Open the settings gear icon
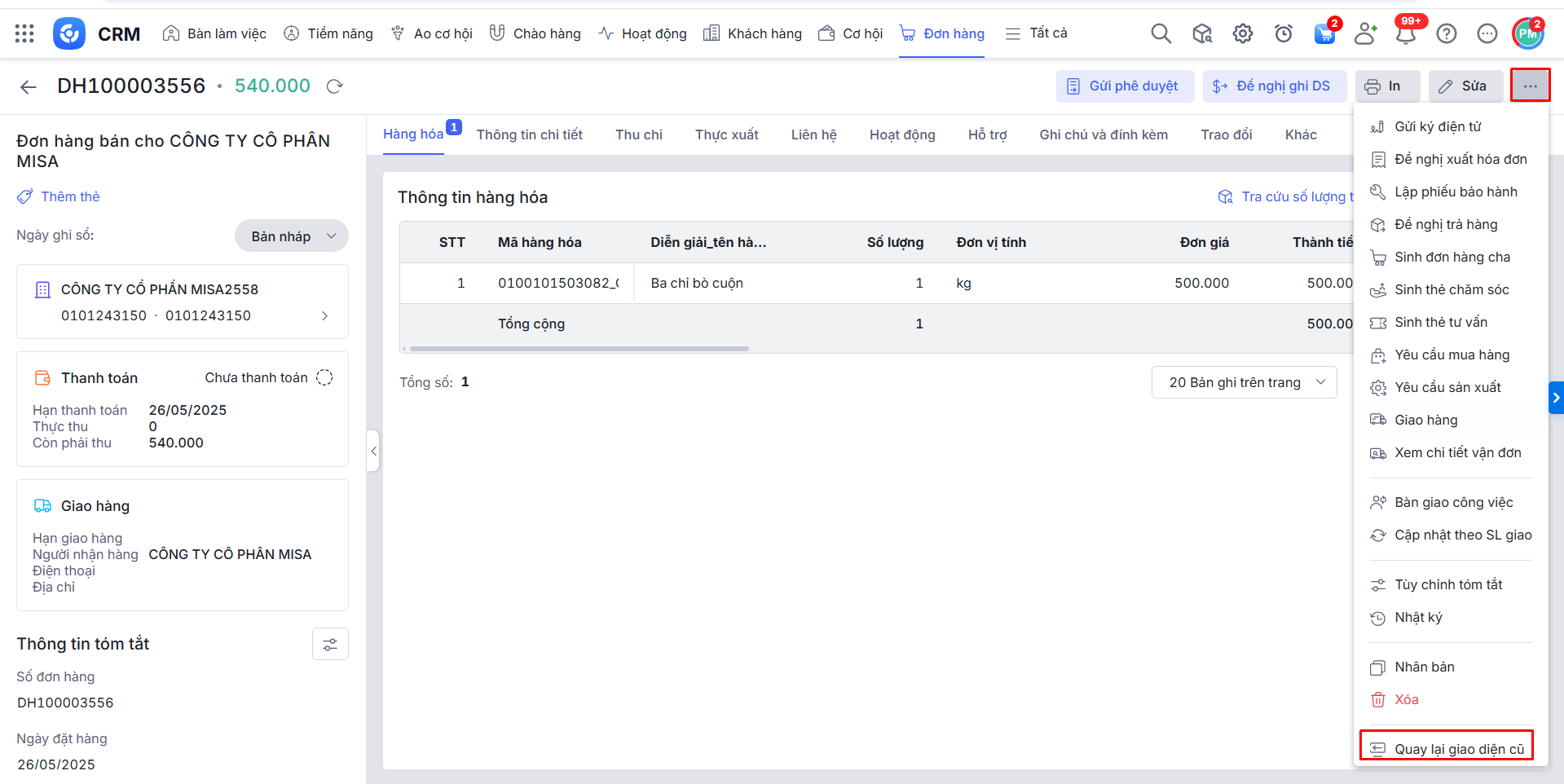Screen dimensions: 1564x784 pos(1242,33)
